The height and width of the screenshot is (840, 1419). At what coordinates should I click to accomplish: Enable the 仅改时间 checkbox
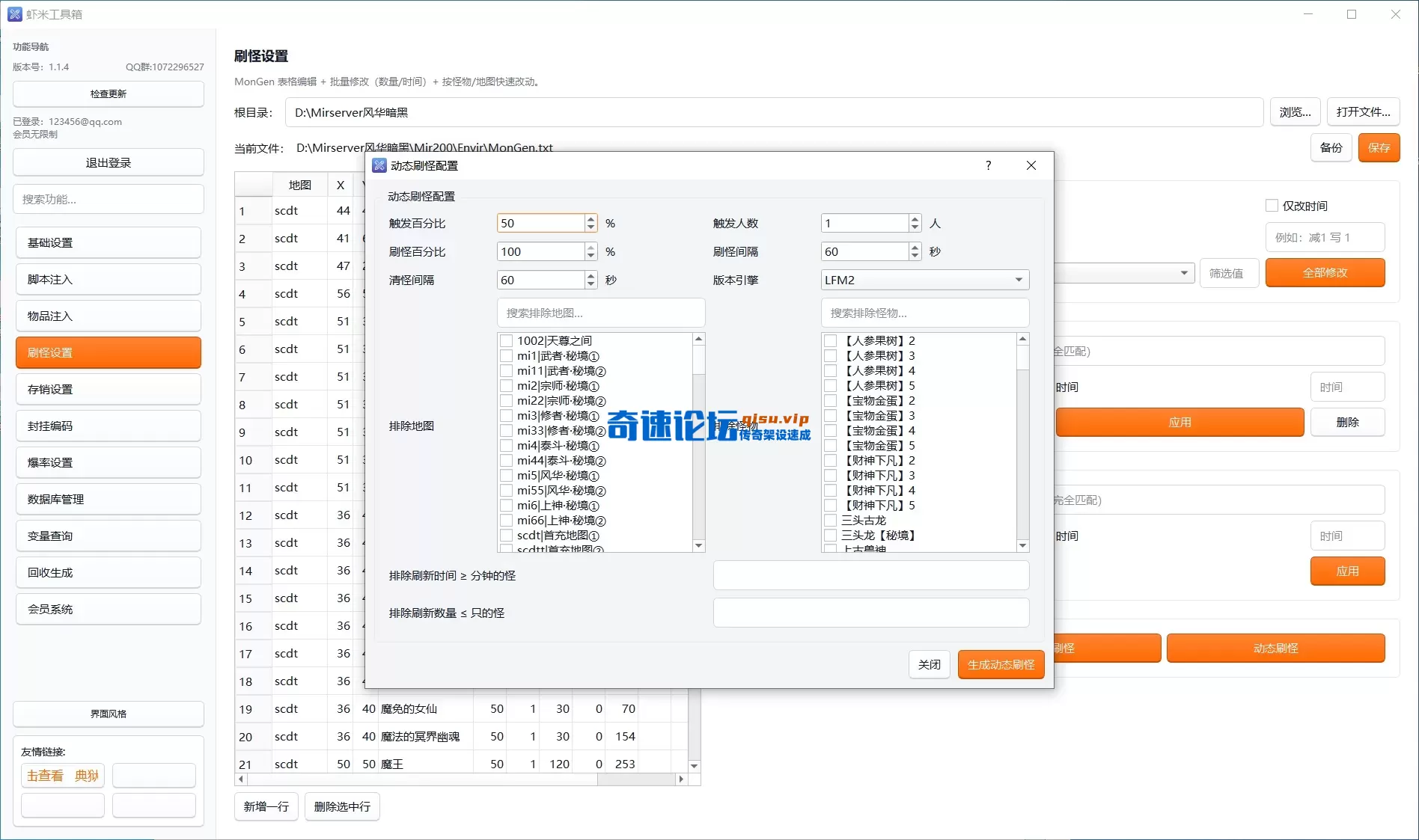(x=1272, y=206)
